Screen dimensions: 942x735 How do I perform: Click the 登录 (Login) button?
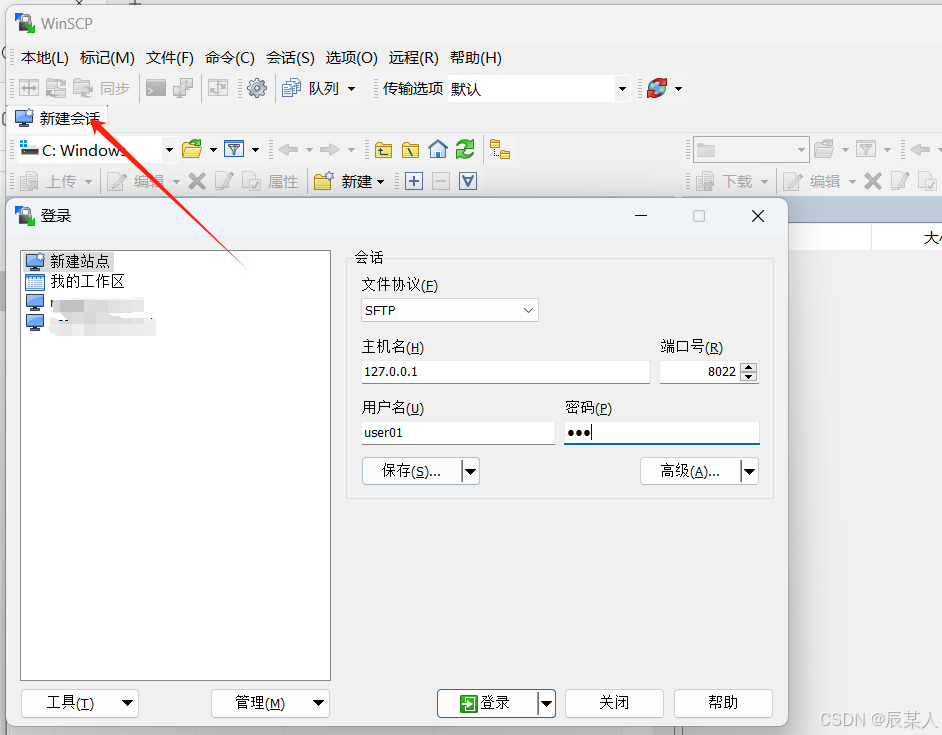489,703
